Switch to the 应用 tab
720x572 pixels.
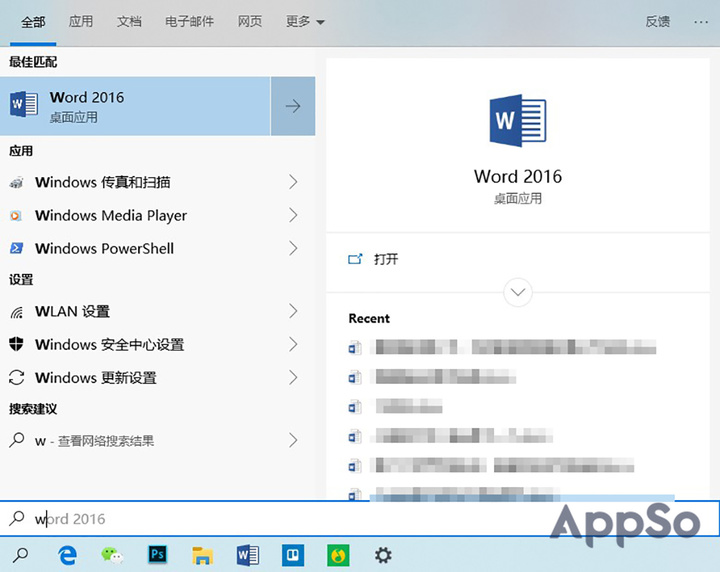click(x=81, y=21)
